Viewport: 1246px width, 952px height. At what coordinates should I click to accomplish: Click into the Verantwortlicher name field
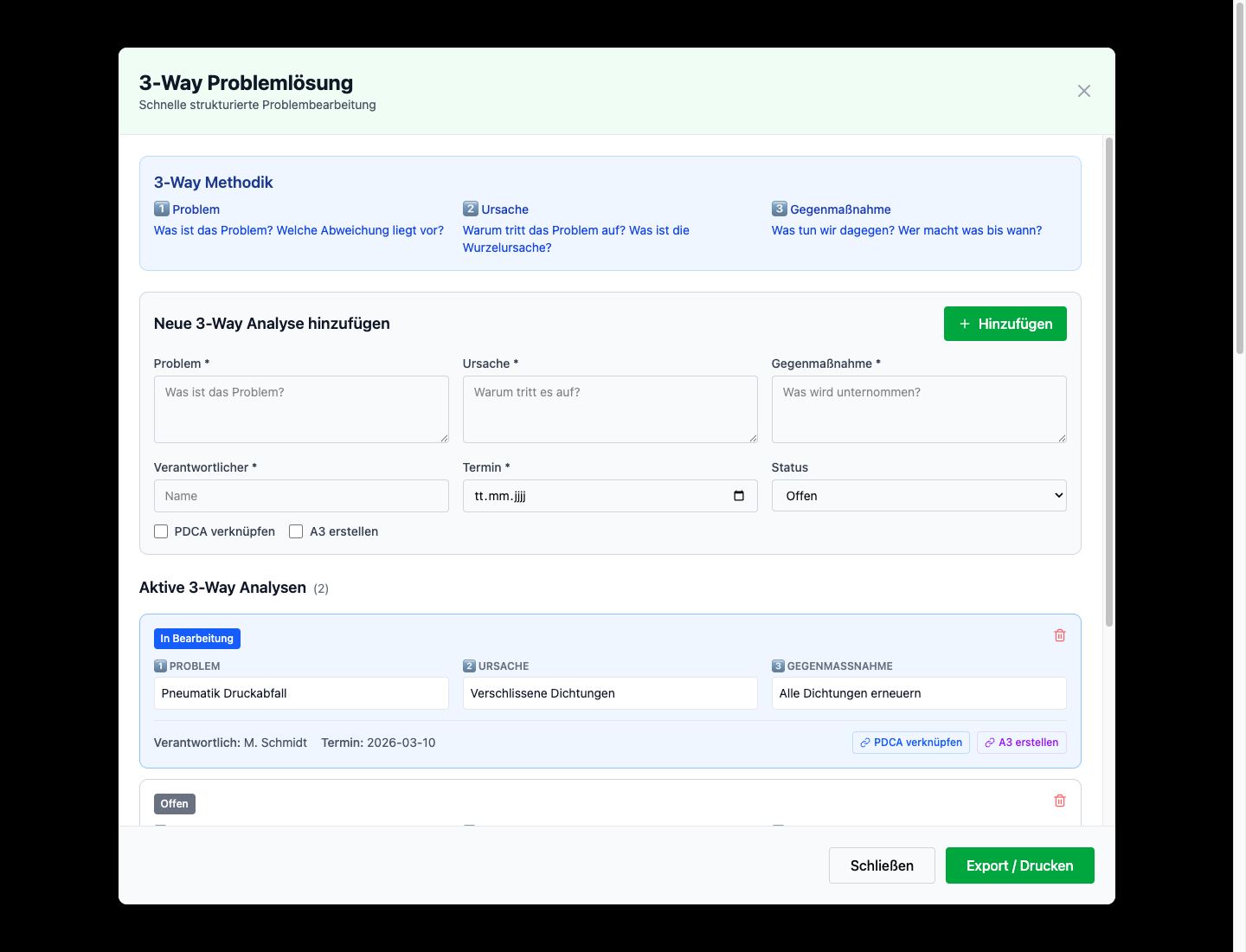[301, 496]
